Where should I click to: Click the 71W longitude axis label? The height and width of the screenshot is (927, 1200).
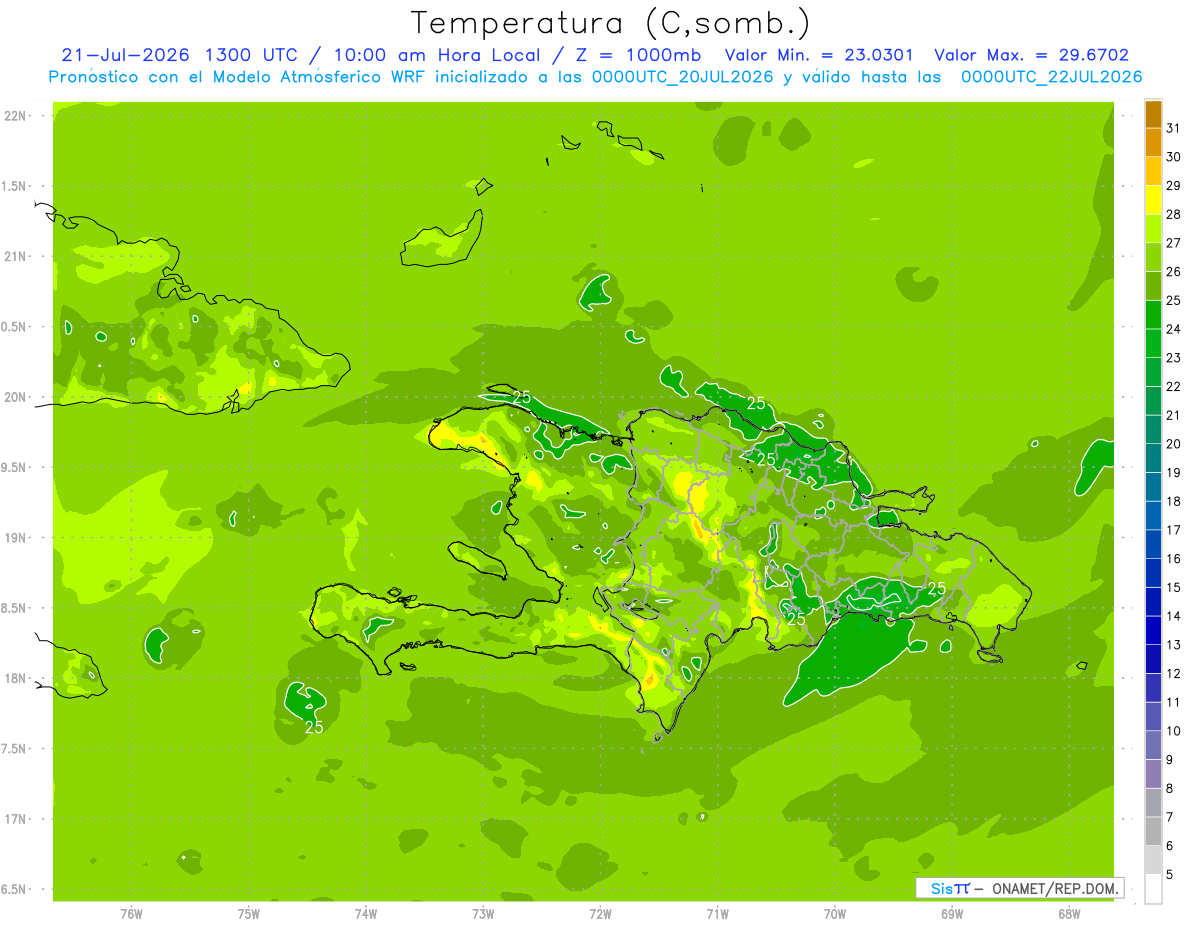click(x=717, y=914)
